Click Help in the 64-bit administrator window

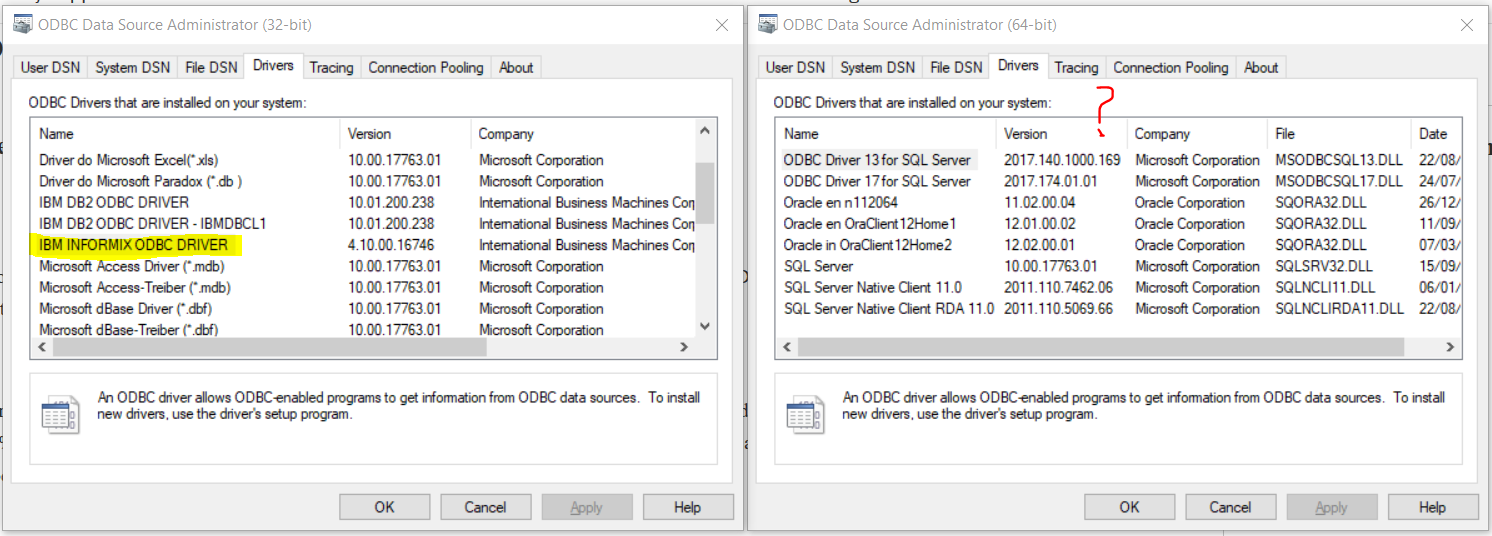[x=1432, y=507]
